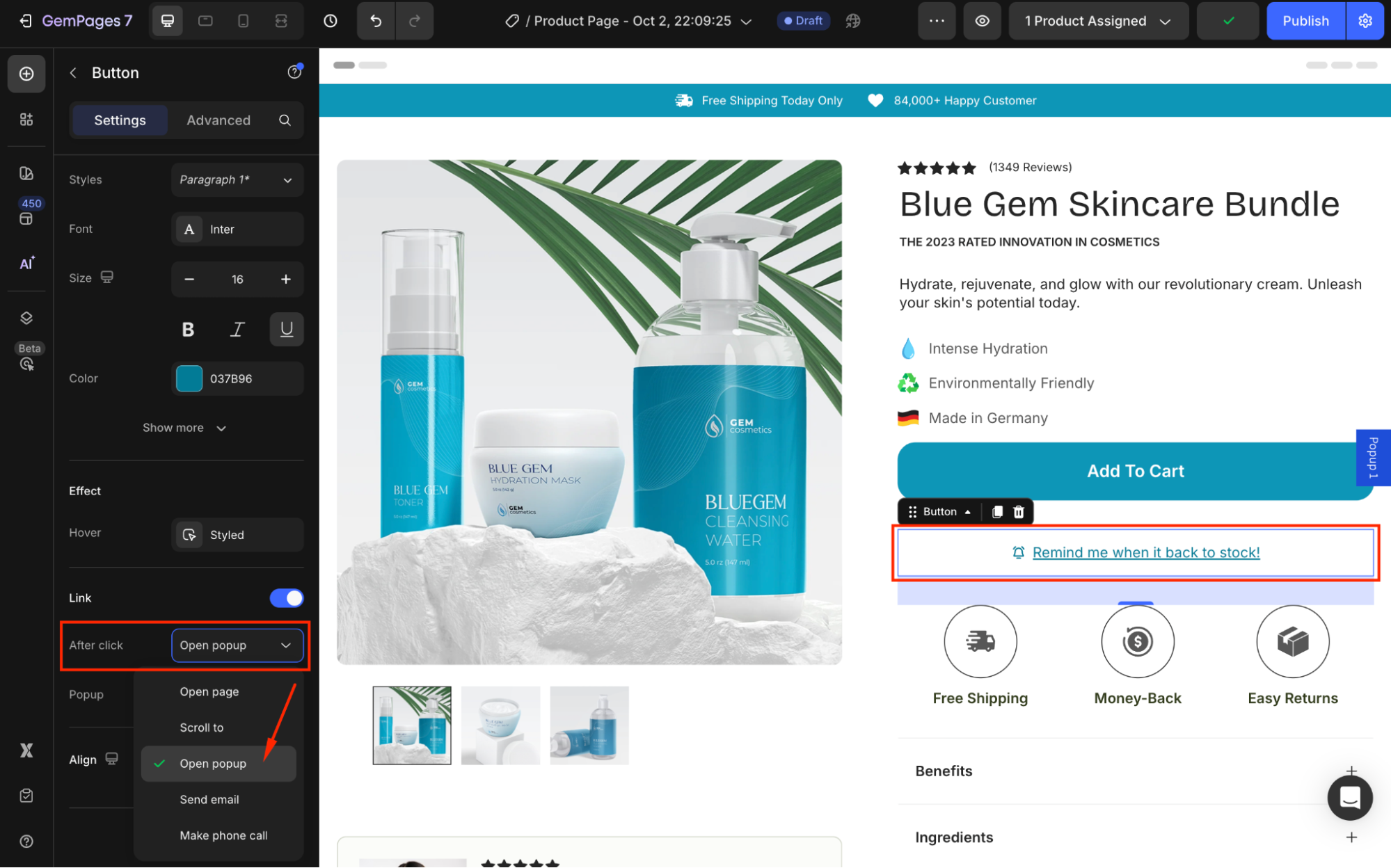Delete the selected Button element
1391x868 pixels.
pos(1019,512)
